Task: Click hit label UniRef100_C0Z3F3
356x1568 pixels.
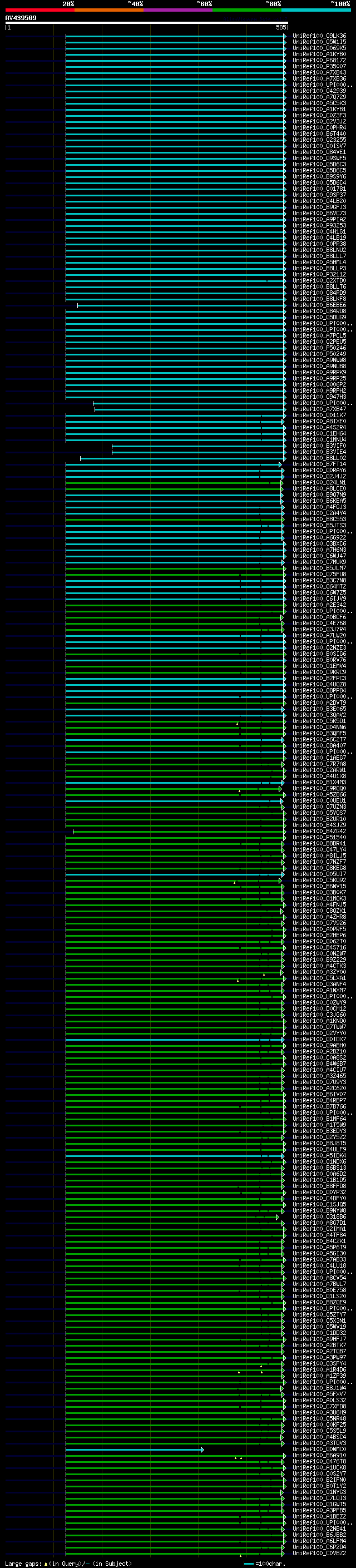Action: [319, 115]
